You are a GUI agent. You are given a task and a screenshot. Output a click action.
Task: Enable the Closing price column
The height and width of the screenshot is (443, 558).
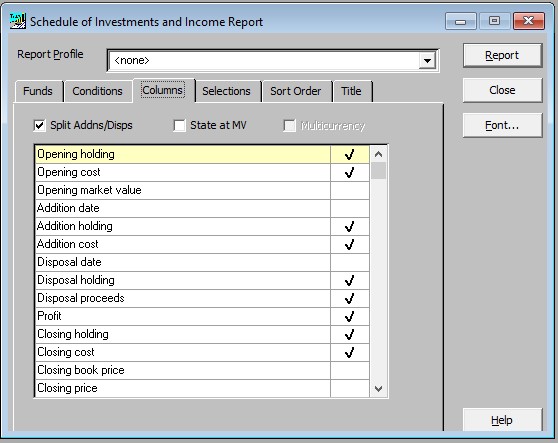350,388
